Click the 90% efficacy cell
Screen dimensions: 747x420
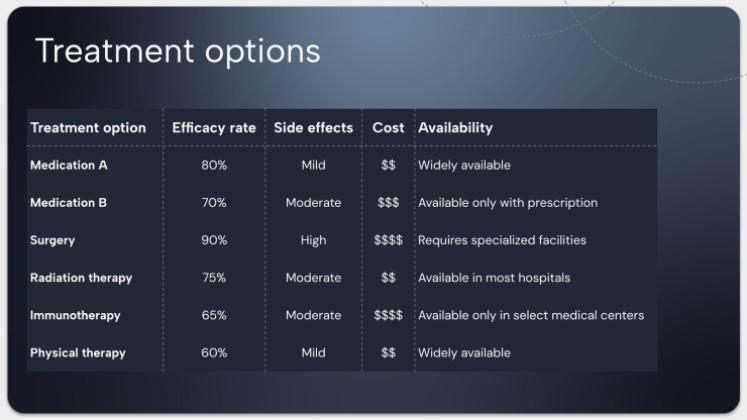click(214, 240)
